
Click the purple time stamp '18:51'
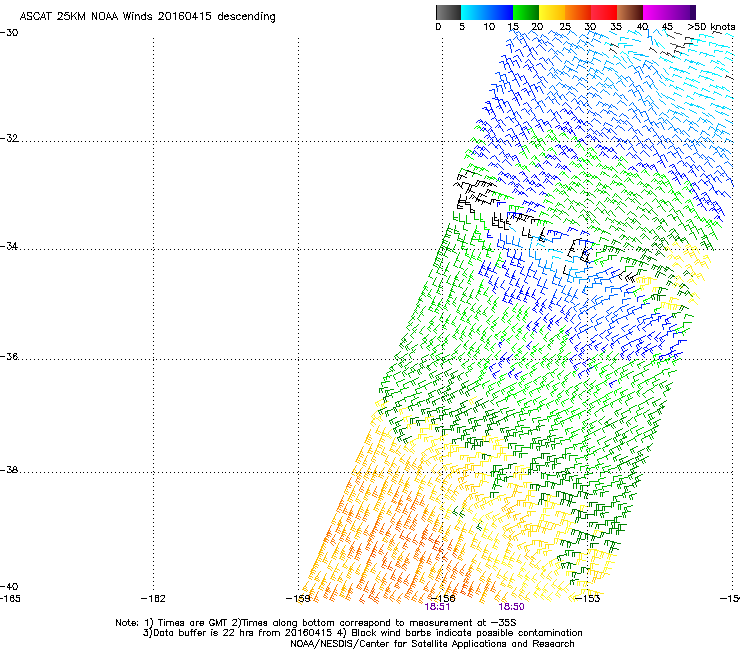point(437,607)
